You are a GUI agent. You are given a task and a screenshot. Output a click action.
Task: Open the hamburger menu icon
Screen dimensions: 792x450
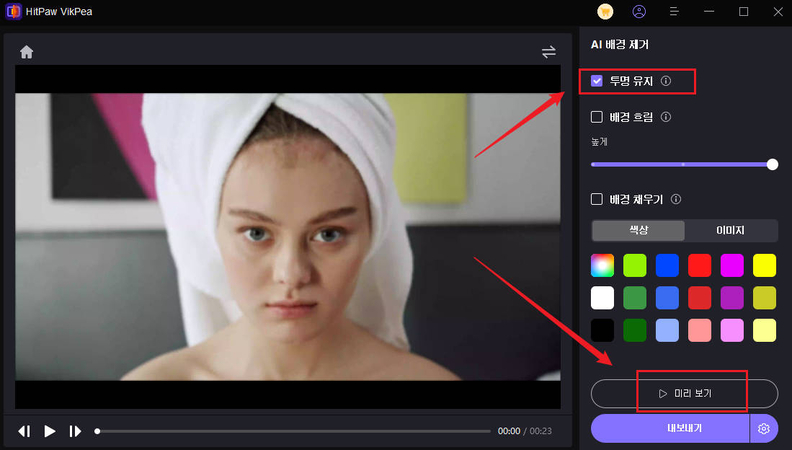point(674,12)
